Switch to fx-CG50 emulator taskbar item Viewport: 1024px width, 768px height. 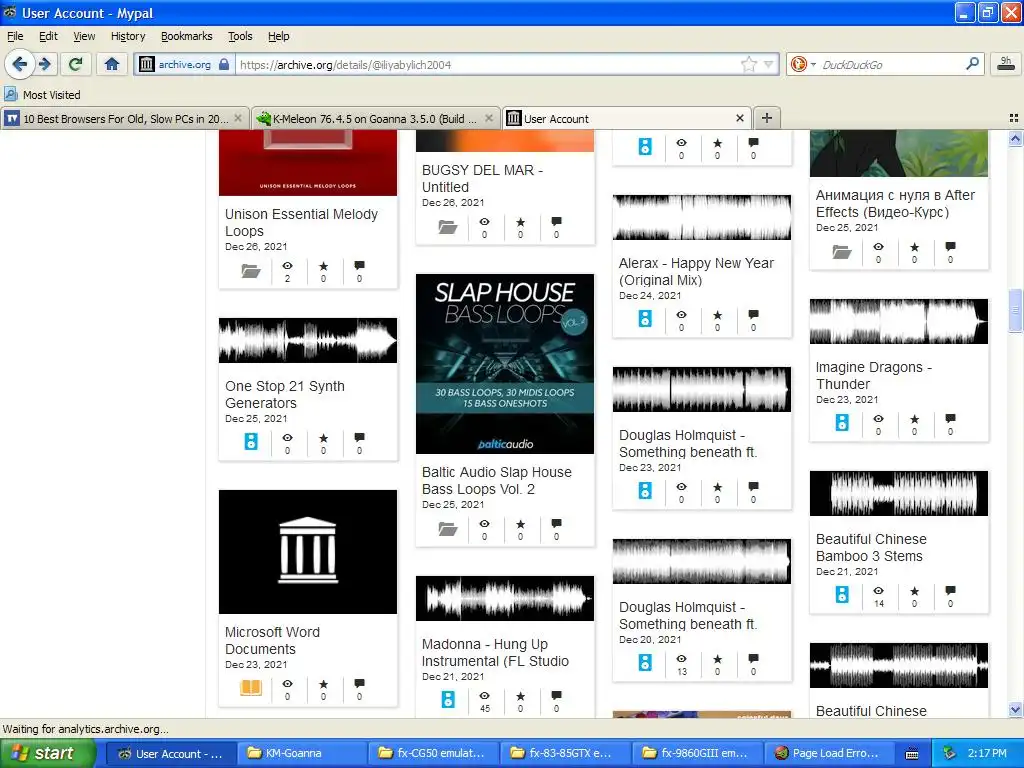(433, 753)
